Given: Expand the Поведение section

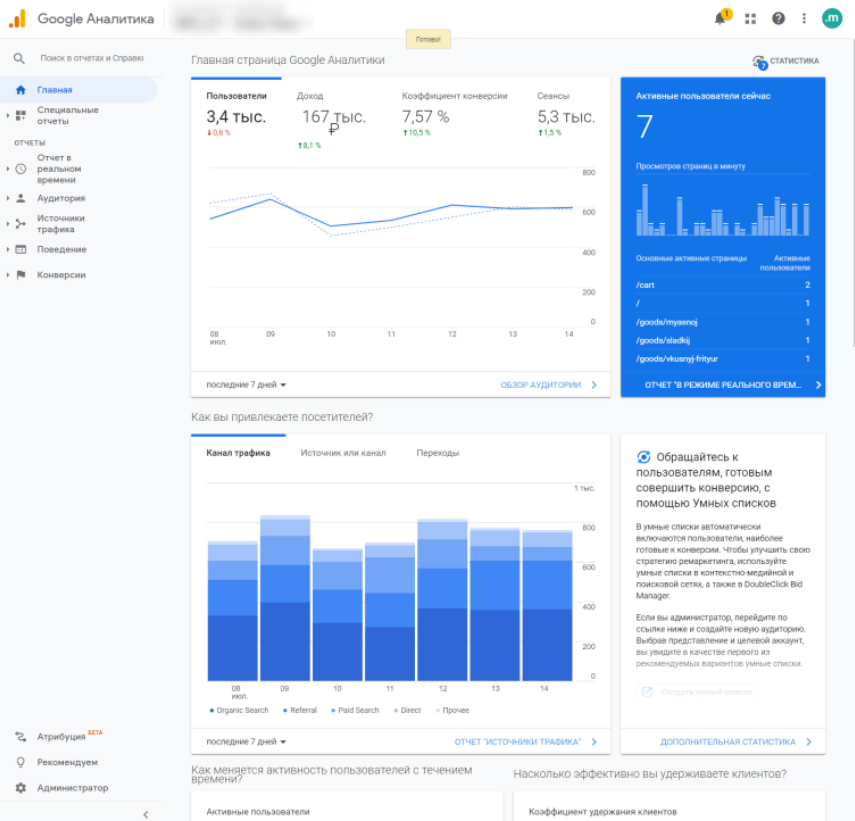Looking at the screenshot, I should pos(8,249).
